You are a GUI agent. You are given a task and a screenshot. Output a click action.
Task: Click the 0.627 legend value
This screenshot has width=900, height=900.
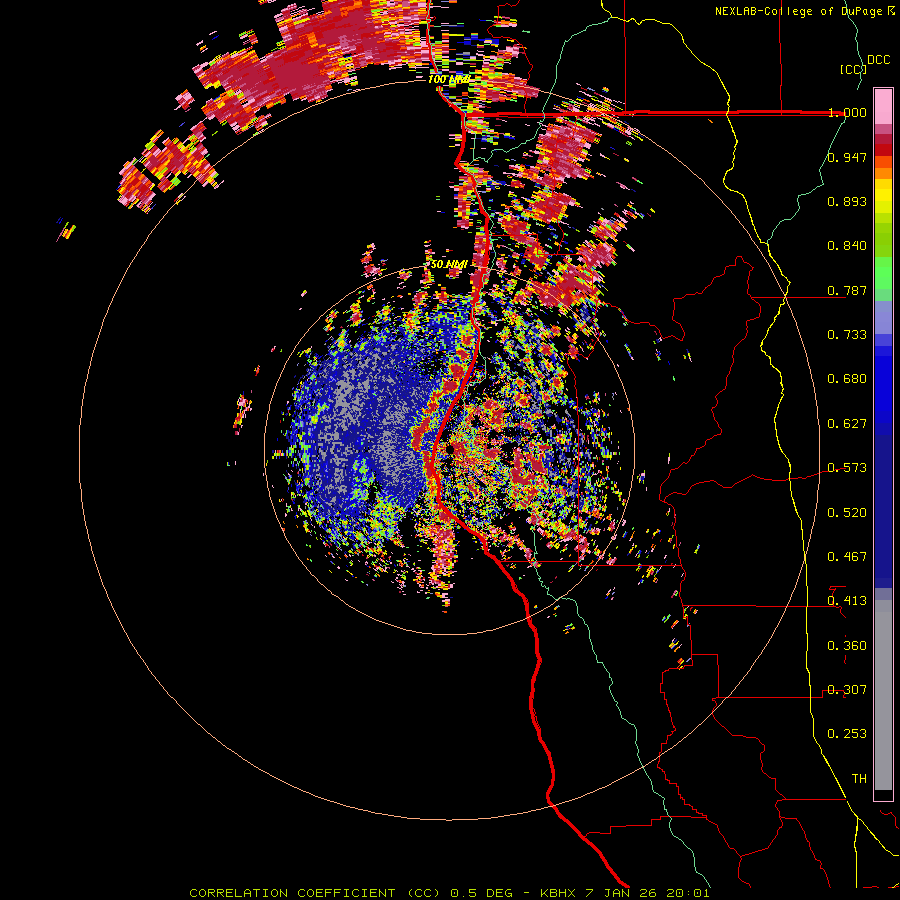click(847, 424)
